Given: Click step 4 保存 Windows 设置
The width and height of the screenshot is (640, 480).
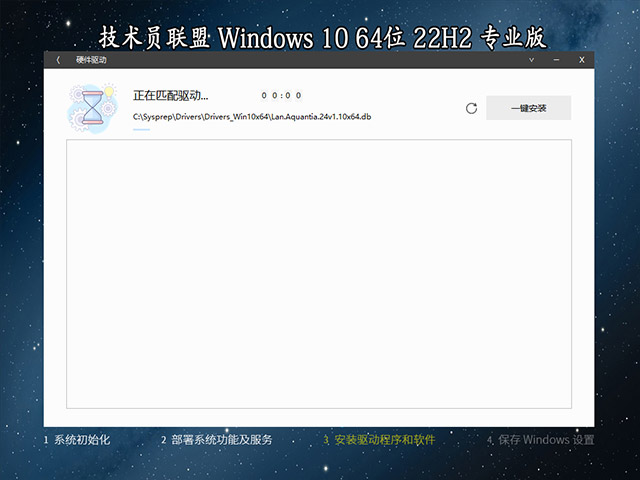Looking at the screenshot, I should 540,440.
